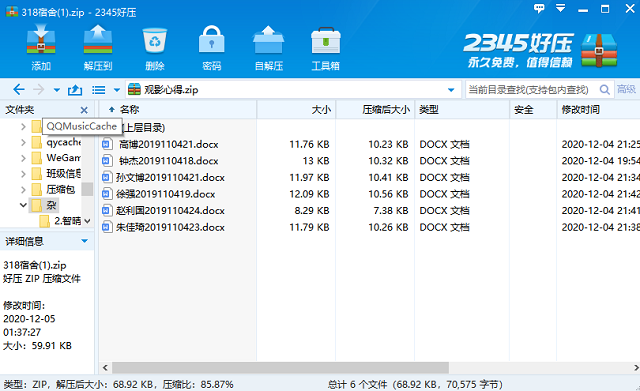Click the docx icon of 钟杰2019110418.docx
Viewport: 640px width, 391px height.
(x=107, y=161)
